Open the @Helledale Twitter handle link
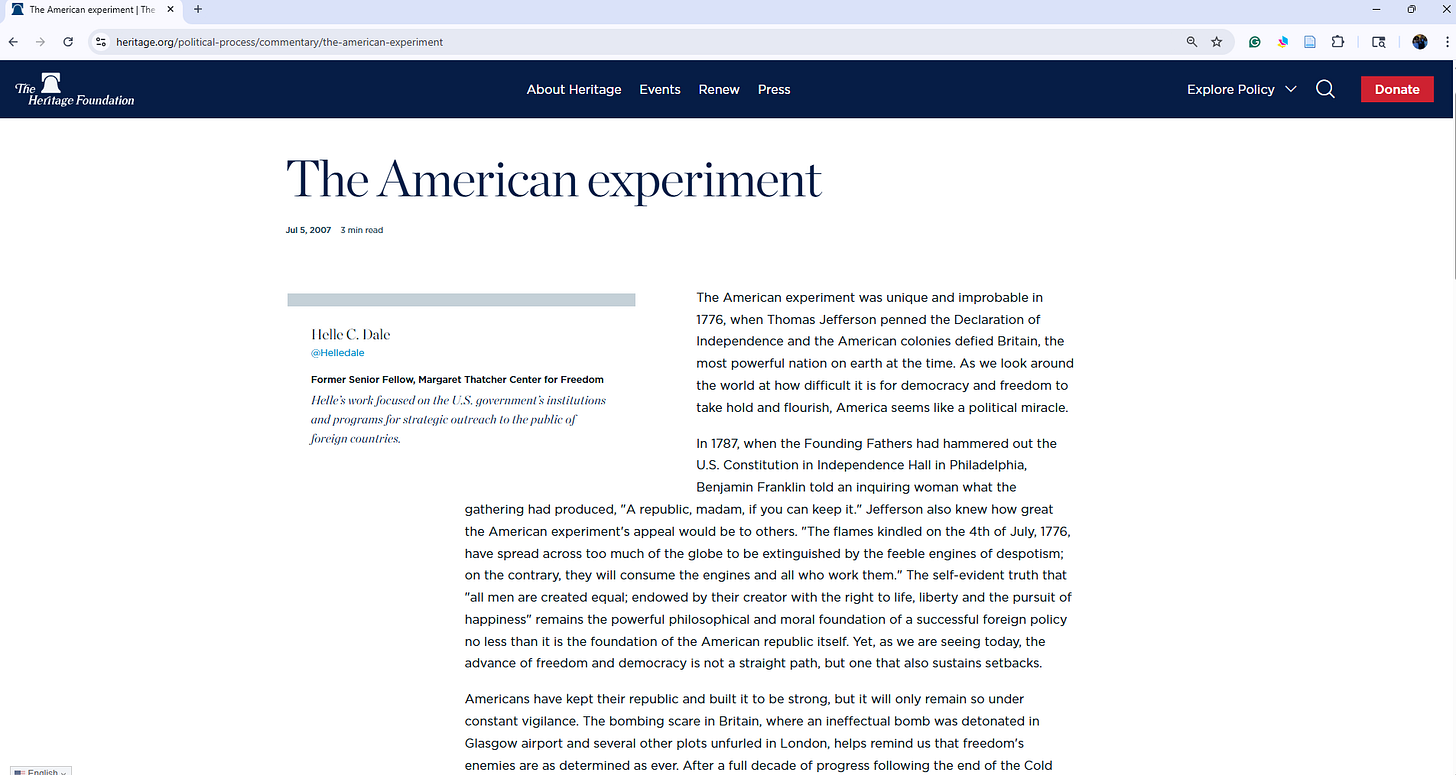 coord(338,353)
